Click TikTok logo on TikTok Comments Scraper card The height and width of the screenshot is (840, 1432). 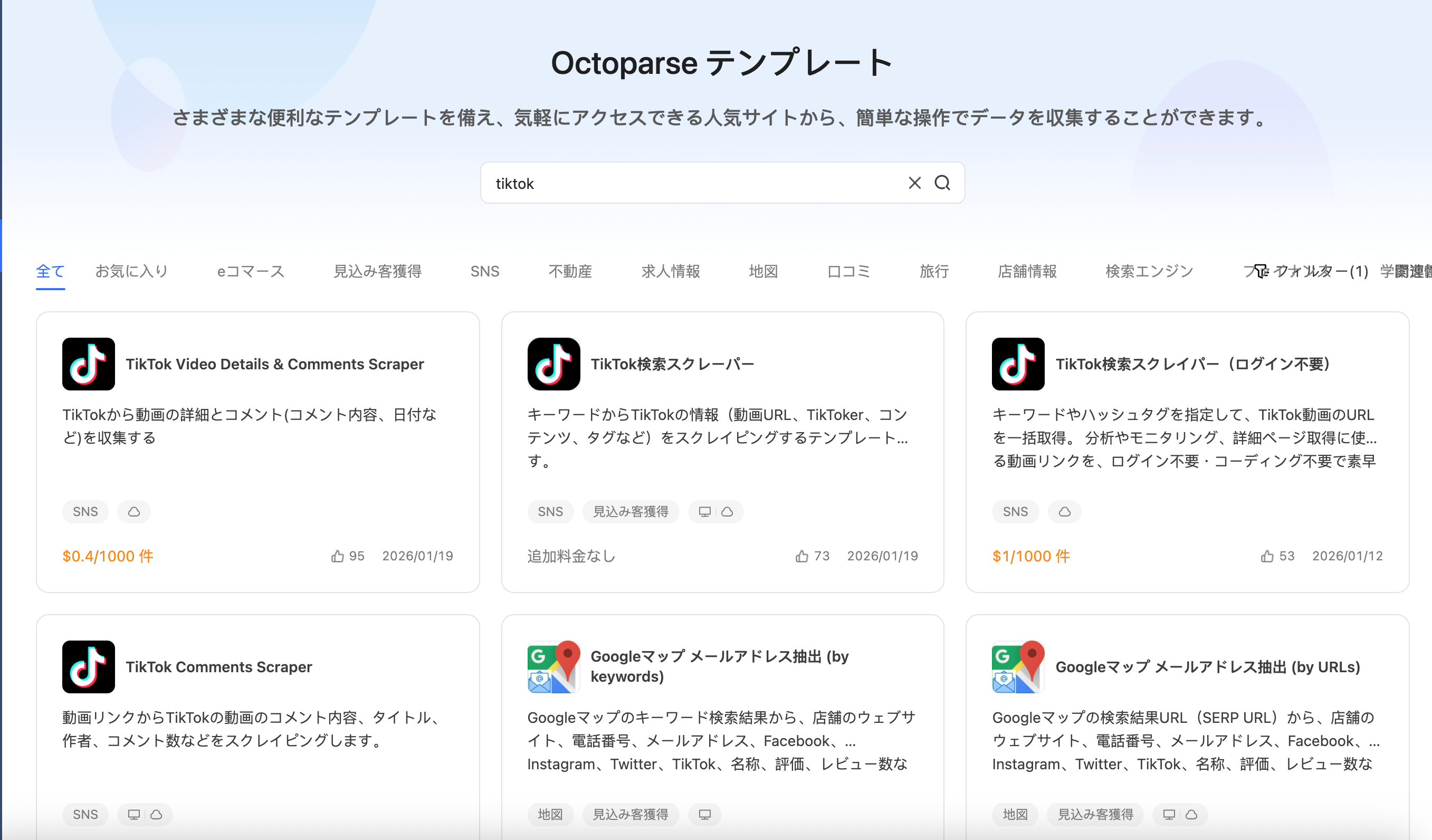pos(89,666)
